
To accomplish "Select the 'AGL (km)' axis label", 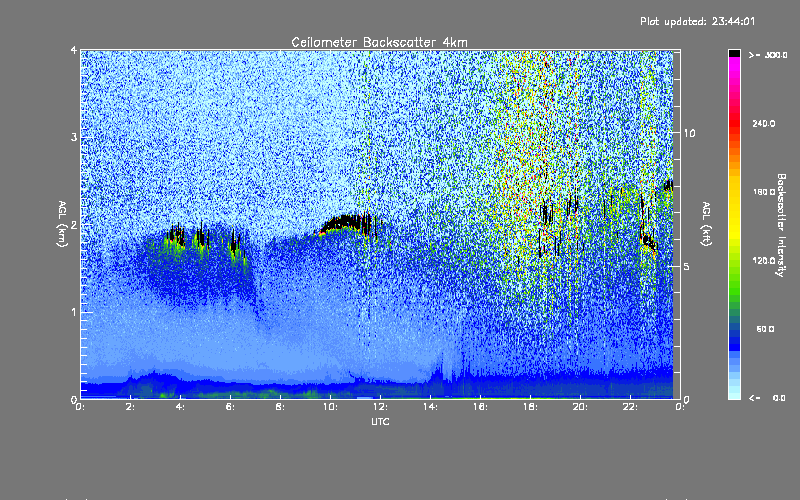I will pyautogui.click(x=62, y=224).
